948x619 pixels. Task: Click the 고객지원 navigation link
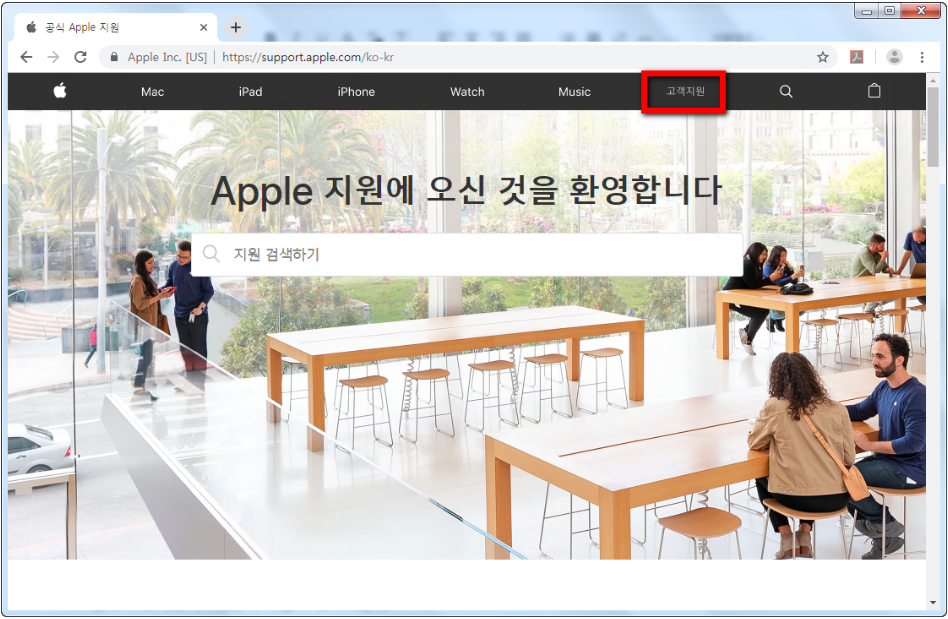coord(685,91)
